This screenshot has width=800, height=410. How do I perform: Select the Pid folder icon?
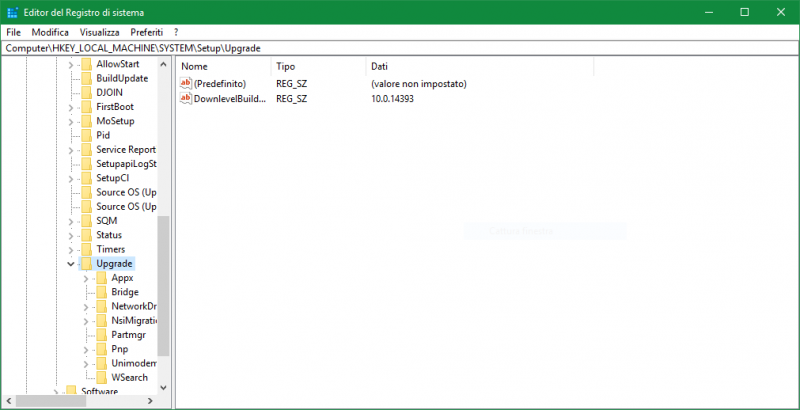tap(87, 136)
